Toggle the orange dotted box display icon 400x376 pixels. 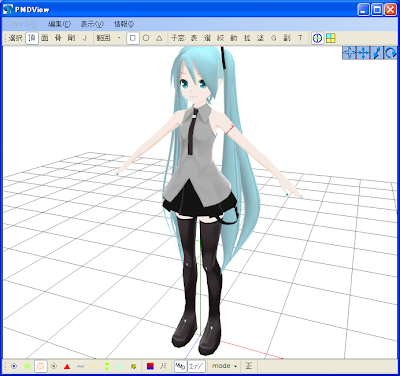[x=41, y=366]
